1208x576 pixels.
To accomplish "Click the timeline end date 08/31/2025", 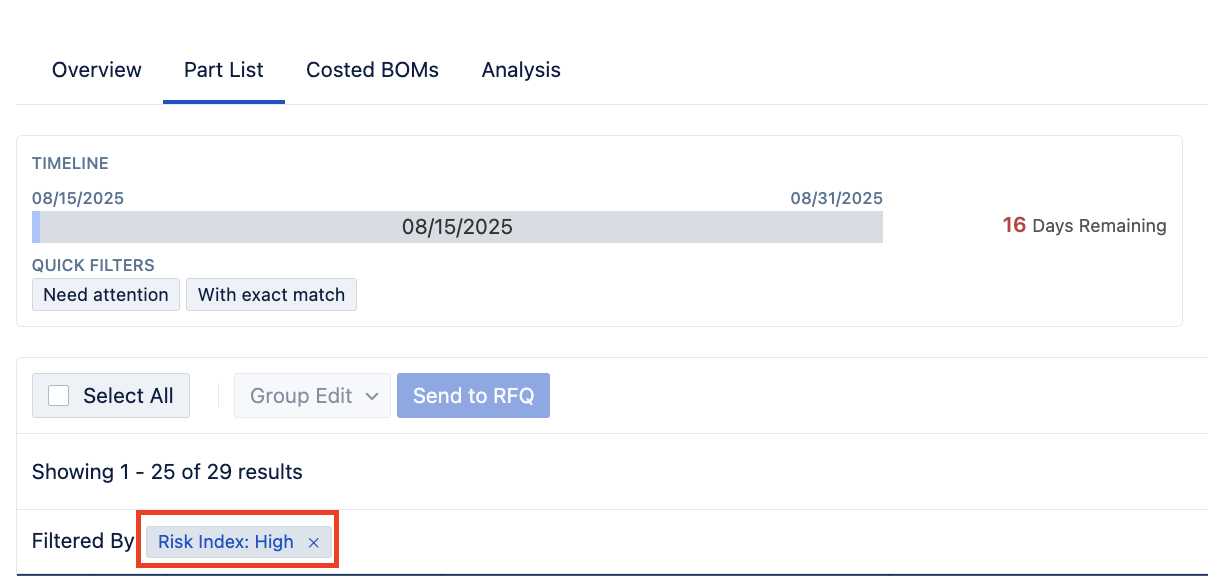I will point(836,198).
